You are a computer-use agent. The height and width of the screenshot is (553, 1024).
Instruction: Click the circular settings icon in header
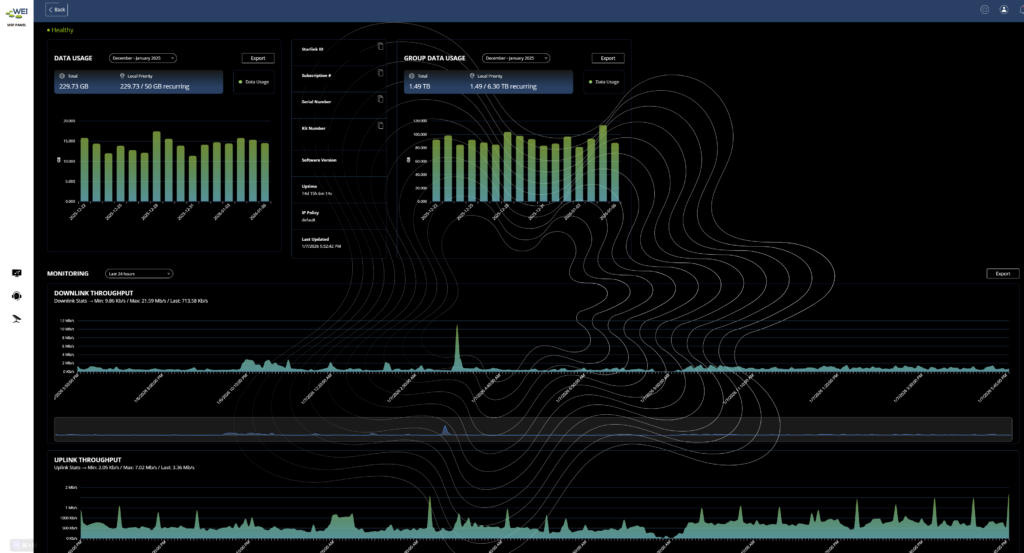[x=984, y=9]
